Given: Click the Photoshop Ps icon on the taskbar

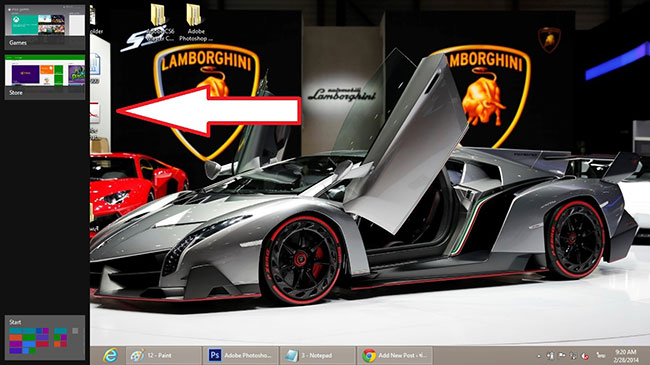Looking at the screenshot, I should (214, 355).
